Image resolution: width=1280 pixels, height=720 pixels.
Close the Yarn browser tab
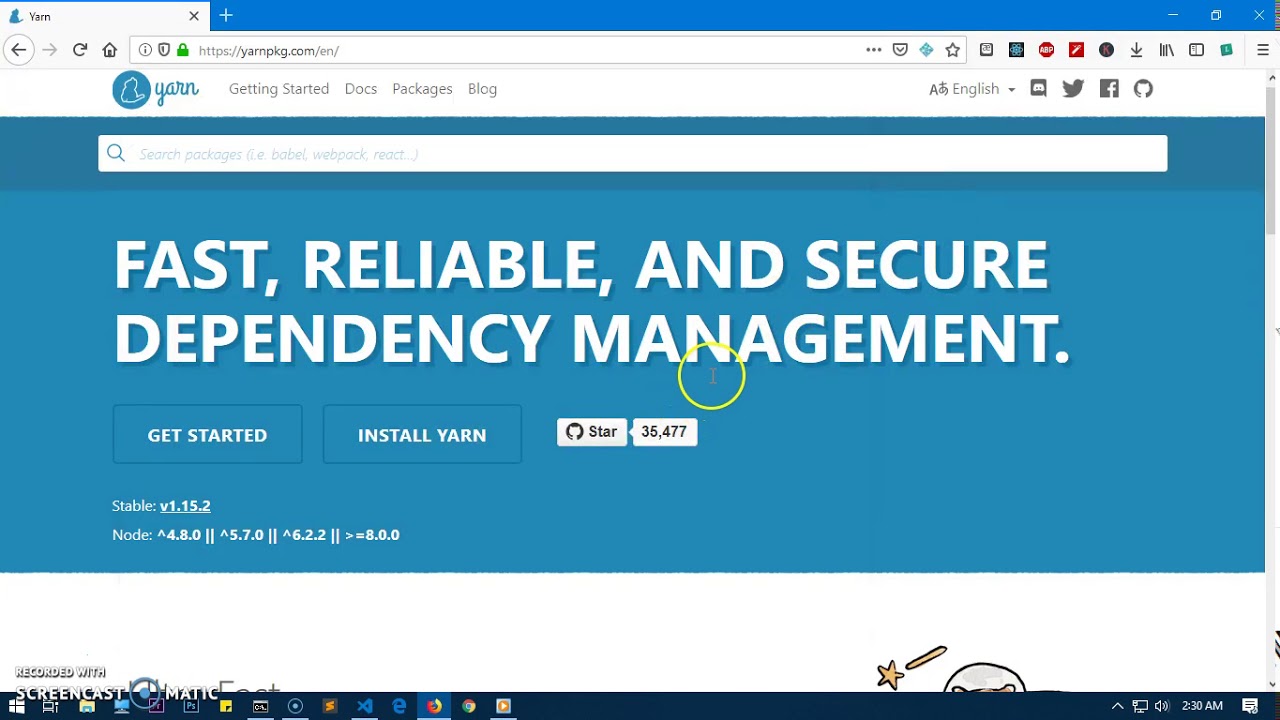[x=194, y=16]
